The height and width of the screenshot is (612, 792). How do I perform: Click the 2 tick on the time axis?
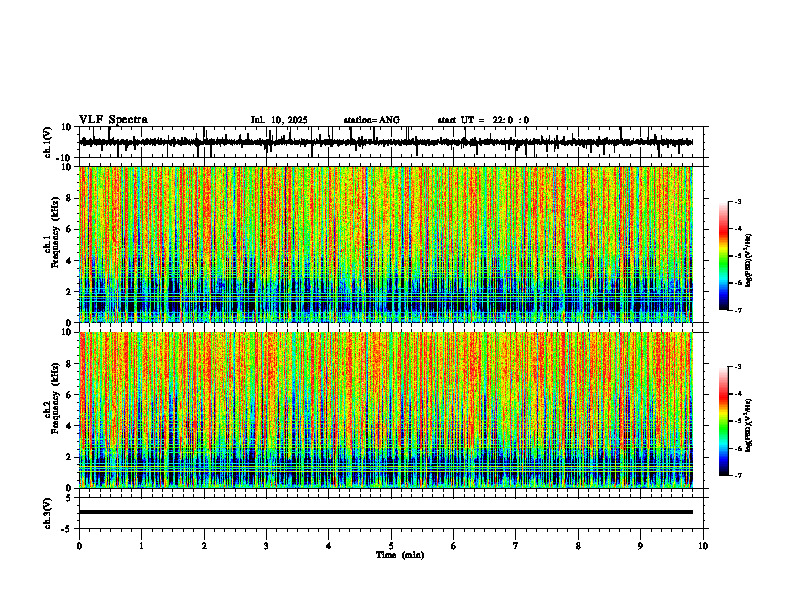coord(204,546)
